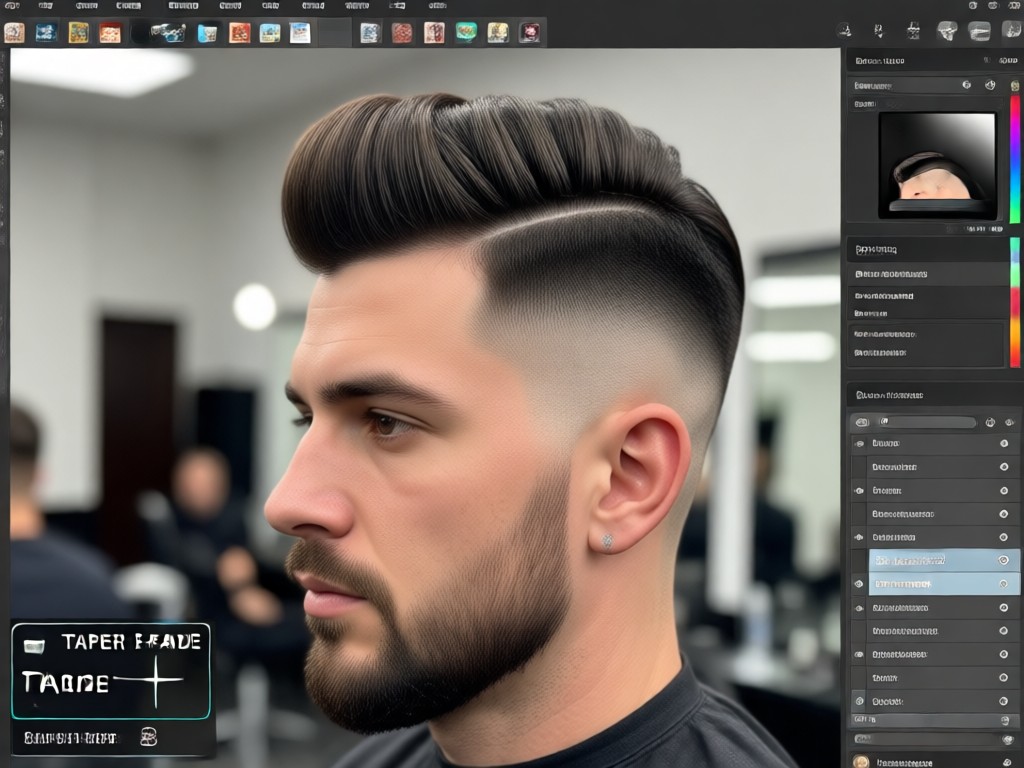The width and height of the screenshot is (1024, 768).
Task: Open the dark maroon icon ending the toolbar
Action: 530,33
